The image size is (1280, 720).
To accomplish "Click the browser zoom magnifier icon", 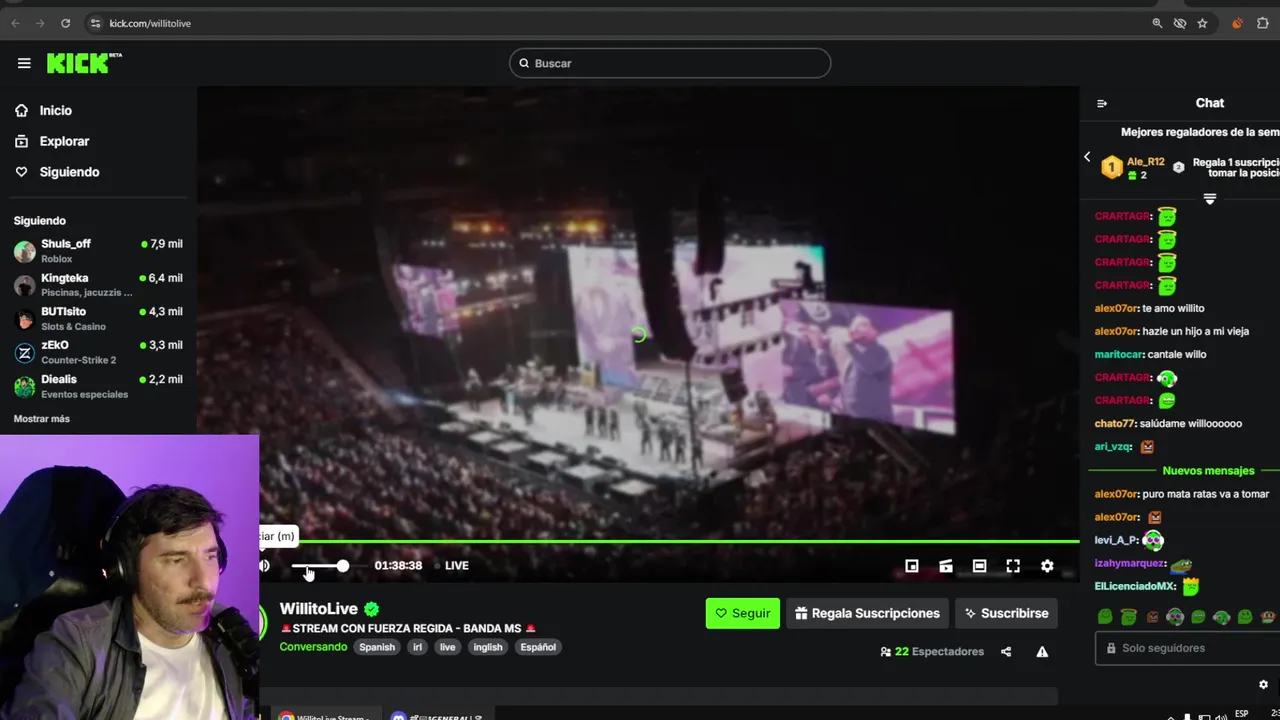I will (1157, 23).
